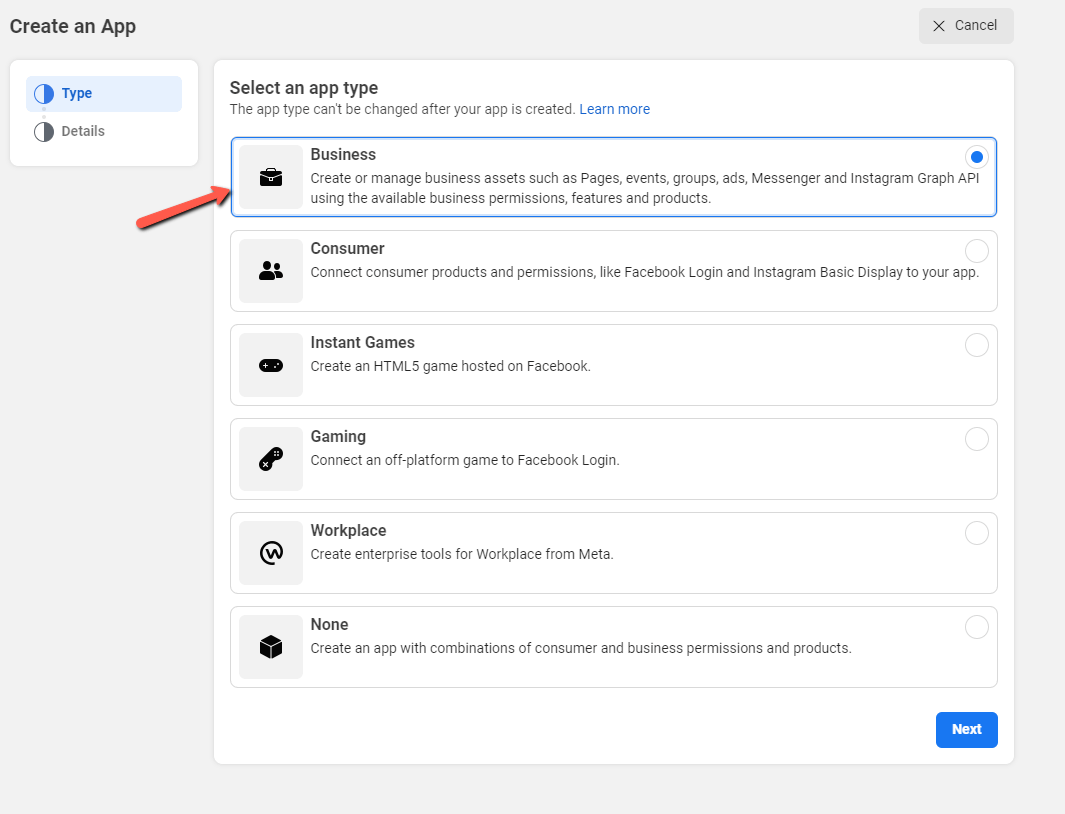Click the Workplace logo icon
This screenshot has width=1065, height=814.
[271, 553]
